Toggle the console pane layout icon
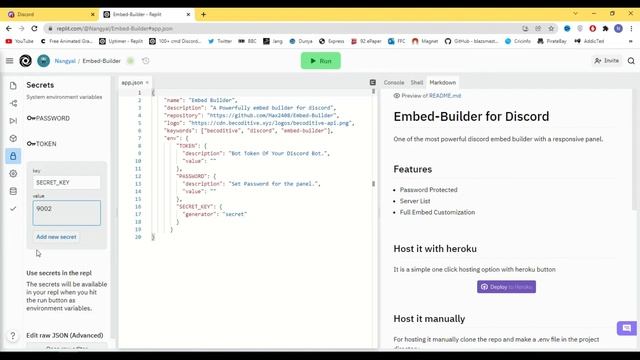The image size is (640, 360). pyautogui.click(x=373, y=82)
